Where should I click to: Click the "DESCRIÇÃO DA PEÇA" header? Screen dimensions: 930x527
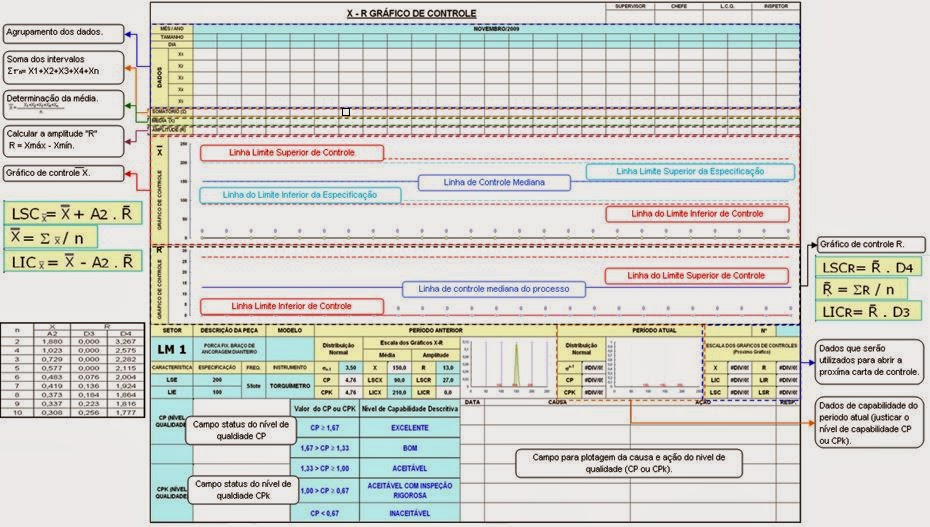(x=229, y=330)
